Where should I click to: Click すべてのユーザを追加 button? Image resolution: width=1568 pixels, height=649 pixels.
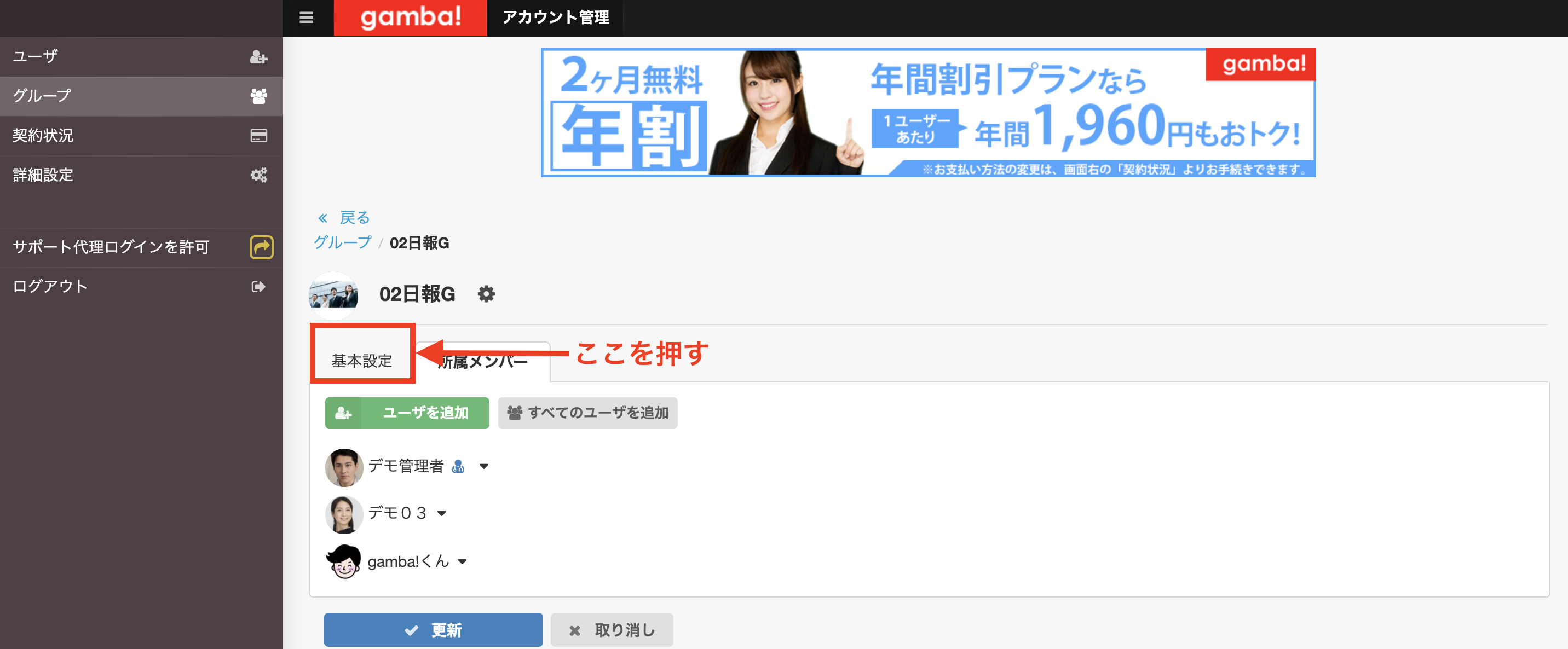pos(587,413)
